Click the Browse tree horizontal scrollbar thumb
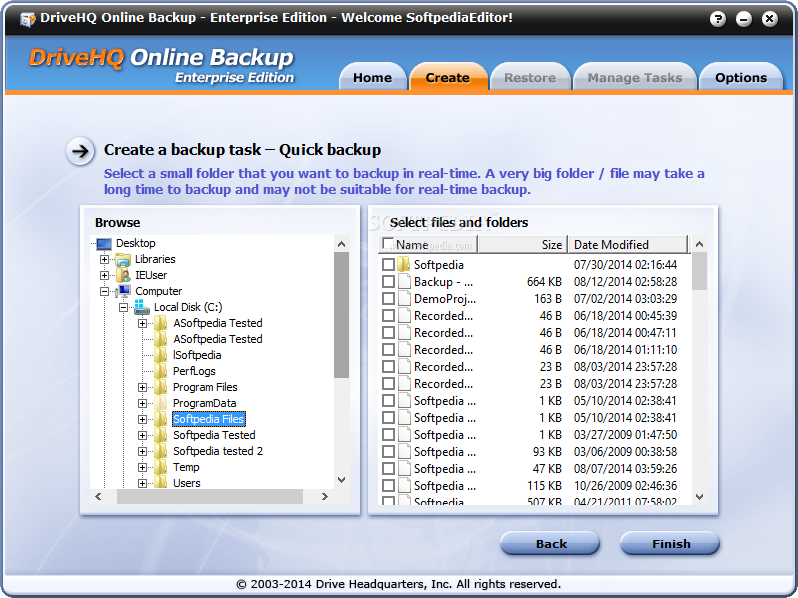 pos(210,496)
